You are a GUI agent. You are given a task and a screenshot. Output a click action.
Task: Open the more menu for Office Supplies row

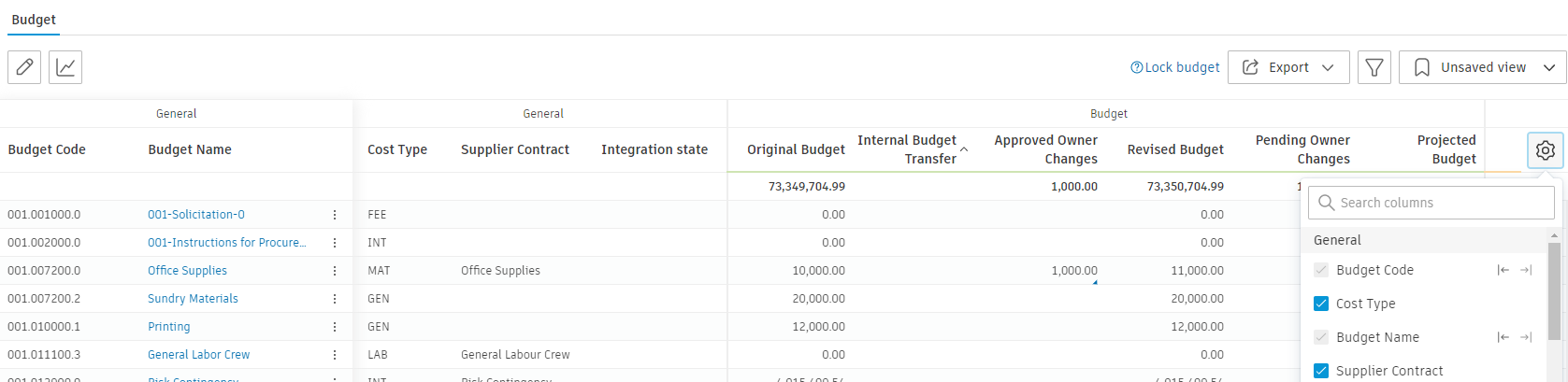[x=335, y=271]
